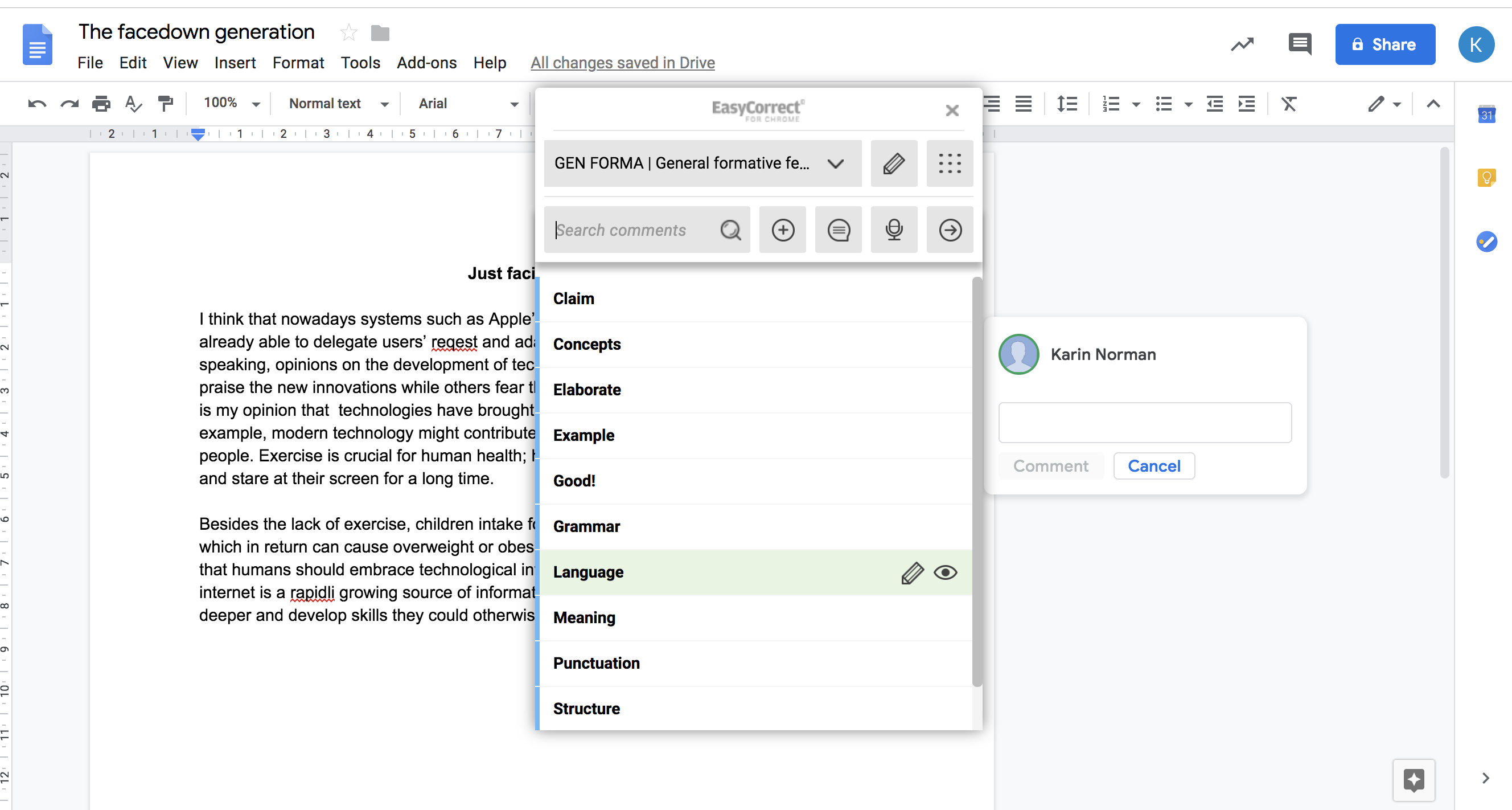Viewport: 1512px width, 810px height.
Task: Click the clear formatting icon
Action: click(1288, 104)
